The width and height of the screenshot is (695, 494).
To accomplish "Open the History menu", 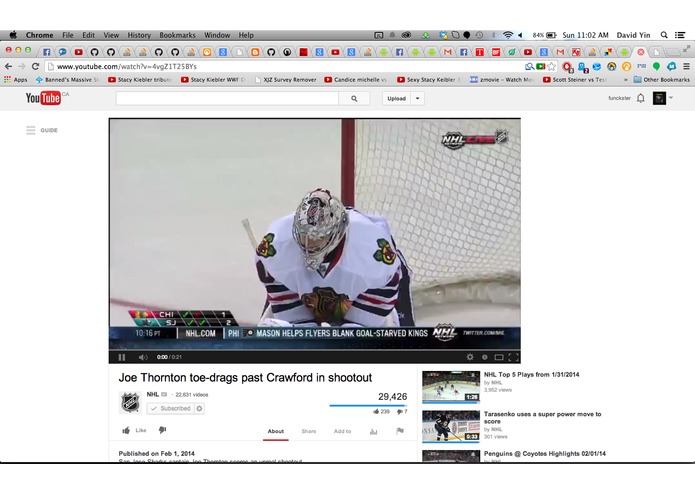I will 139,35.
